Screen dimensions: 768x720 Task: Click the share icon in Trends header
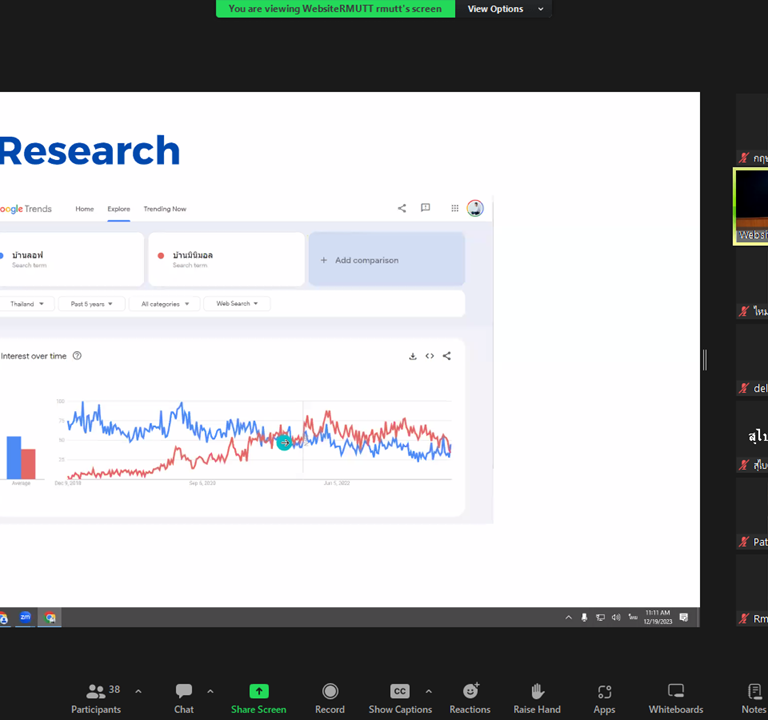coord(402,208)
